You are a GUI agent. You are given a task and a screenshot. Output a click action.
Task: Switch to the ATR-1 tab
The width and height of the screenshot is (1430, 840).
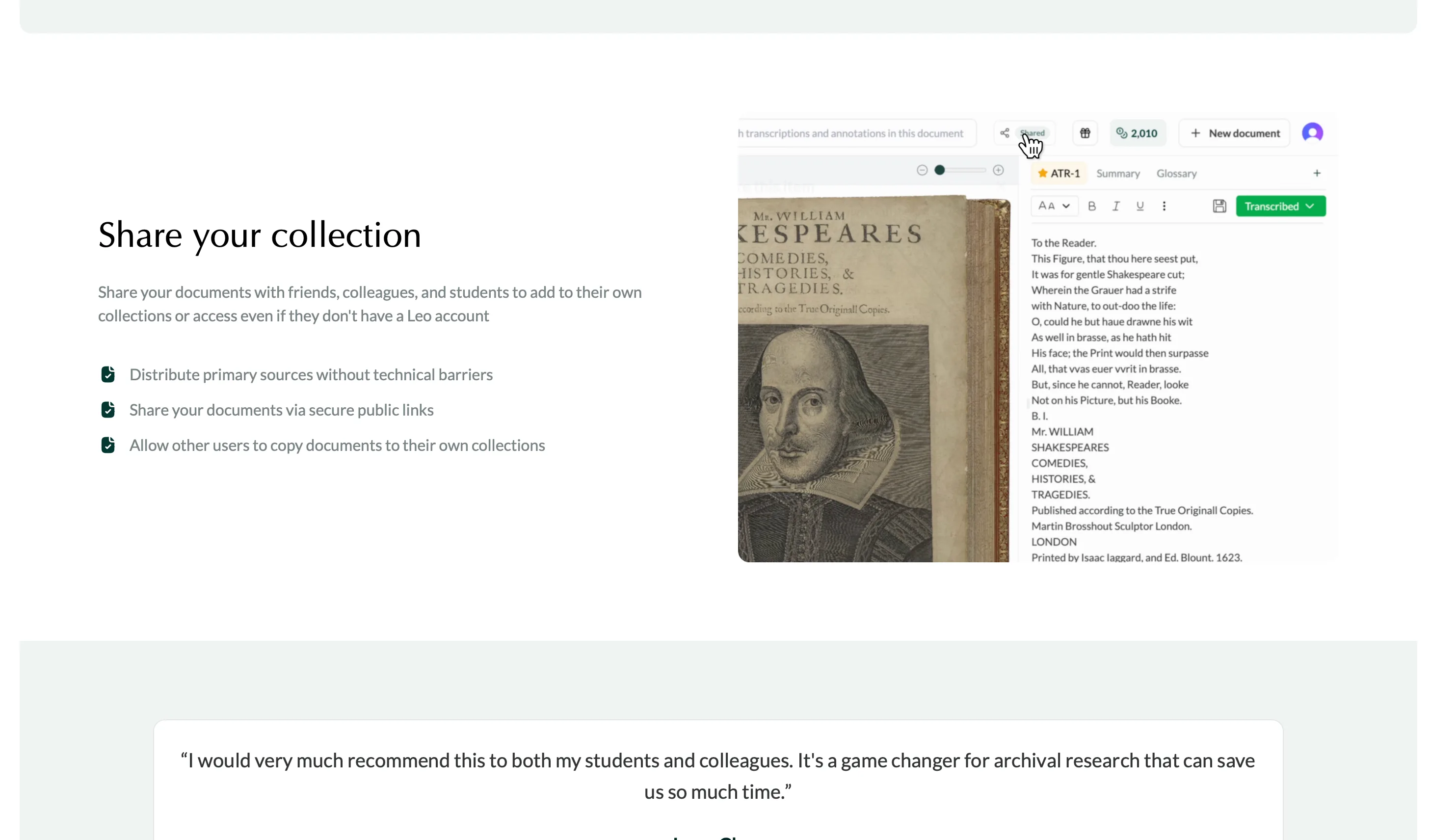(x=1059, y=174)
